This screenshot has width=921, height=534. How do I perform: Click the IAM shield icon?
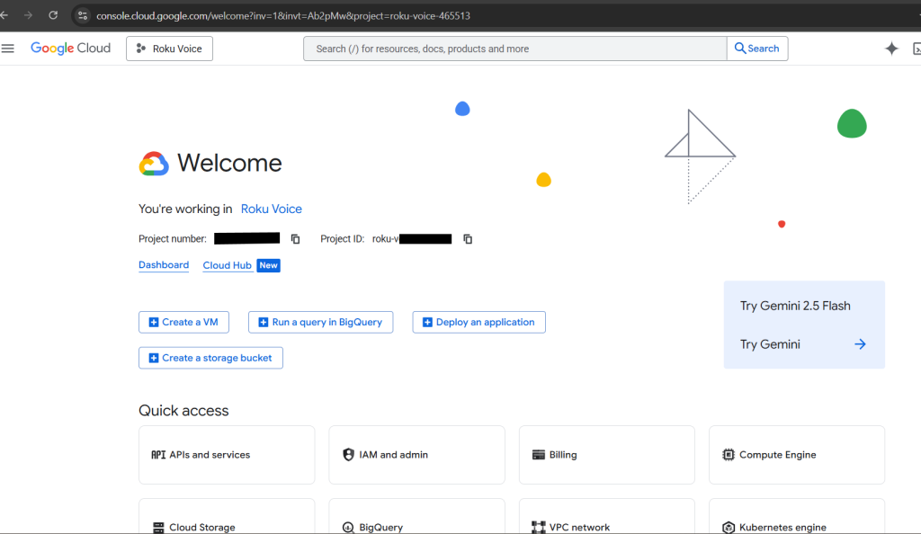coord(348,455)
